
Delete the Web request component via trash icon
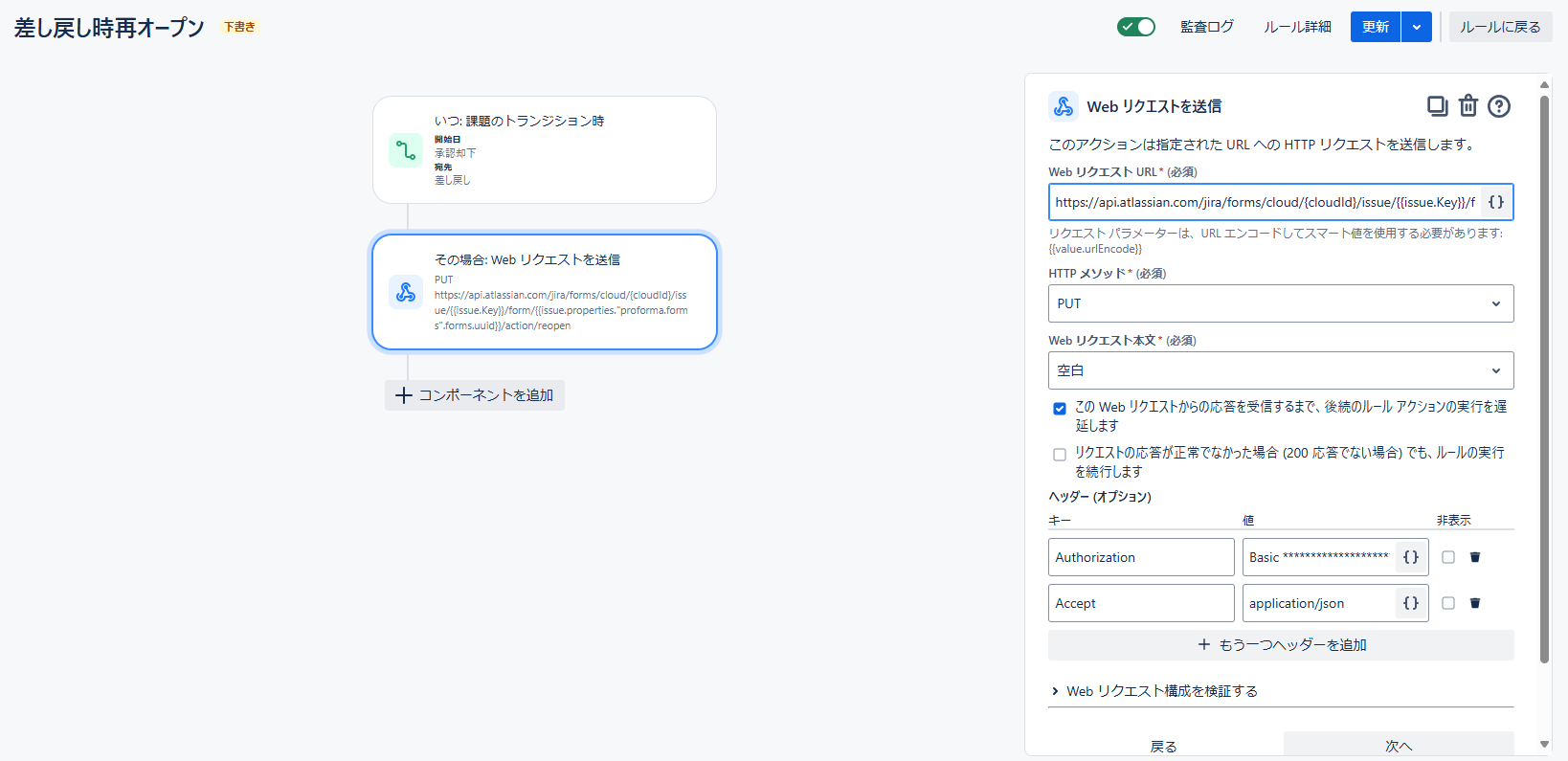tap(1468, 105)
